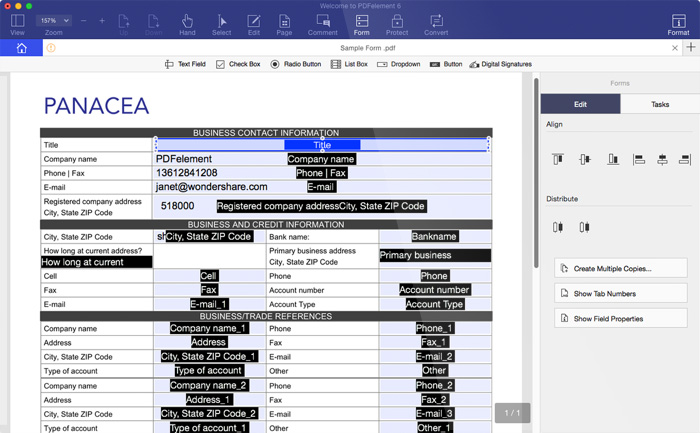Image resolution: width=700 pixels, height=433 pixels.
Task: Switch to the Tasks tab in Forms panel
Action: pos(660,104)
